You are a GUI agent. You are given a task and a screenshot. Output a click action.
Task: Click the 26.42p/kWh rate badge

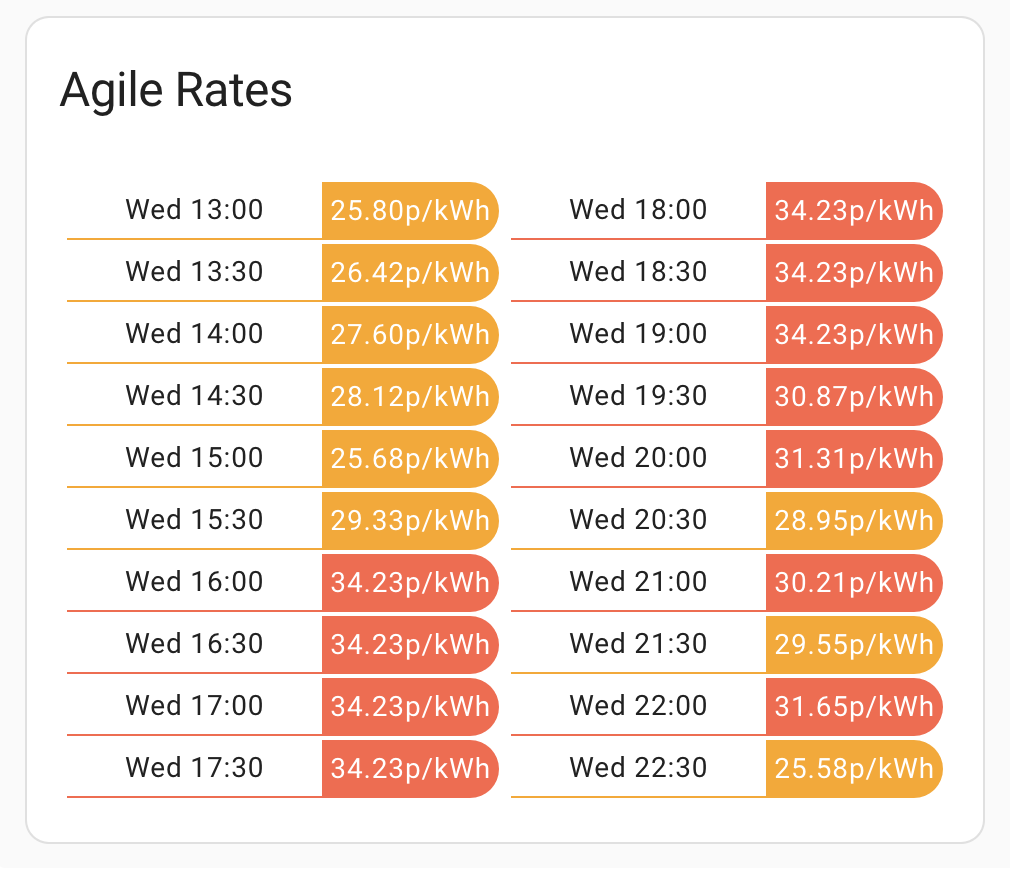[410, 273]
